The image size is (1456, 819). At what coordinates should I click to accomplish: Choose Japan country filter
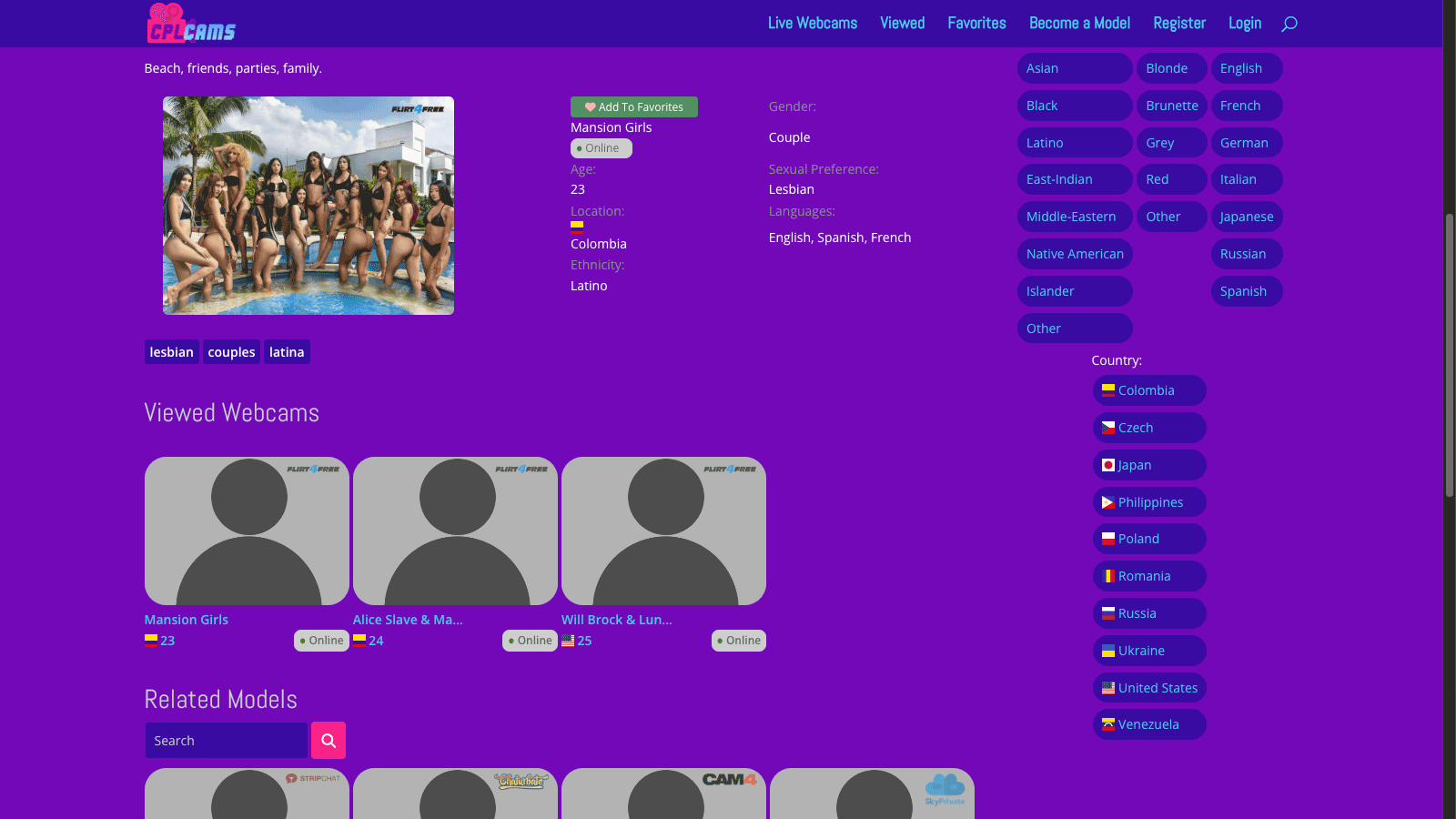1149,465
